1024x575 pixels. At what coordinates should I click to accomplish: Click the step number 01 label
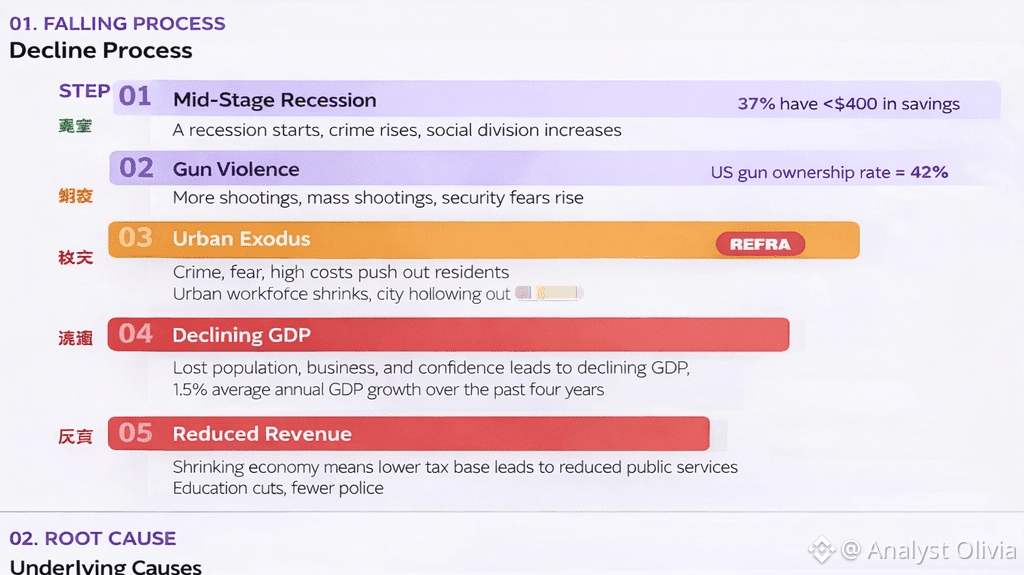135,97
